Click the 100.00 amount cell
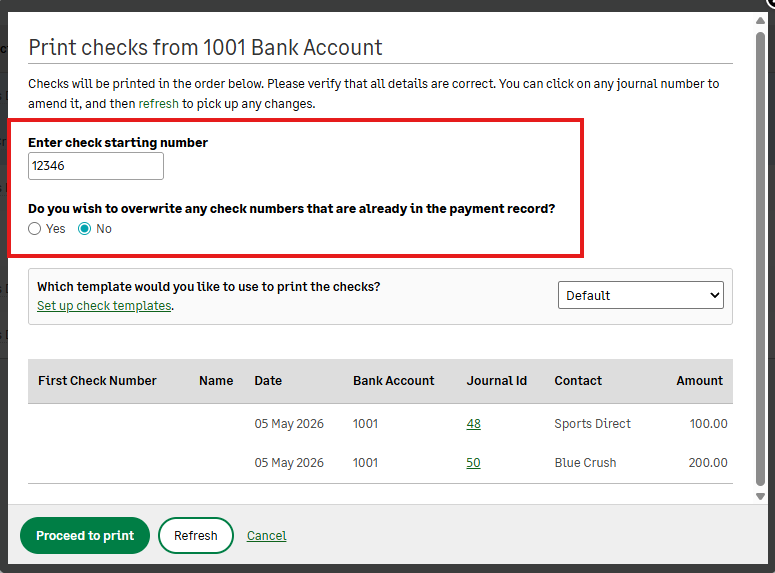The height and width of the screenshot is (573, 775). [x=708, y=424]
